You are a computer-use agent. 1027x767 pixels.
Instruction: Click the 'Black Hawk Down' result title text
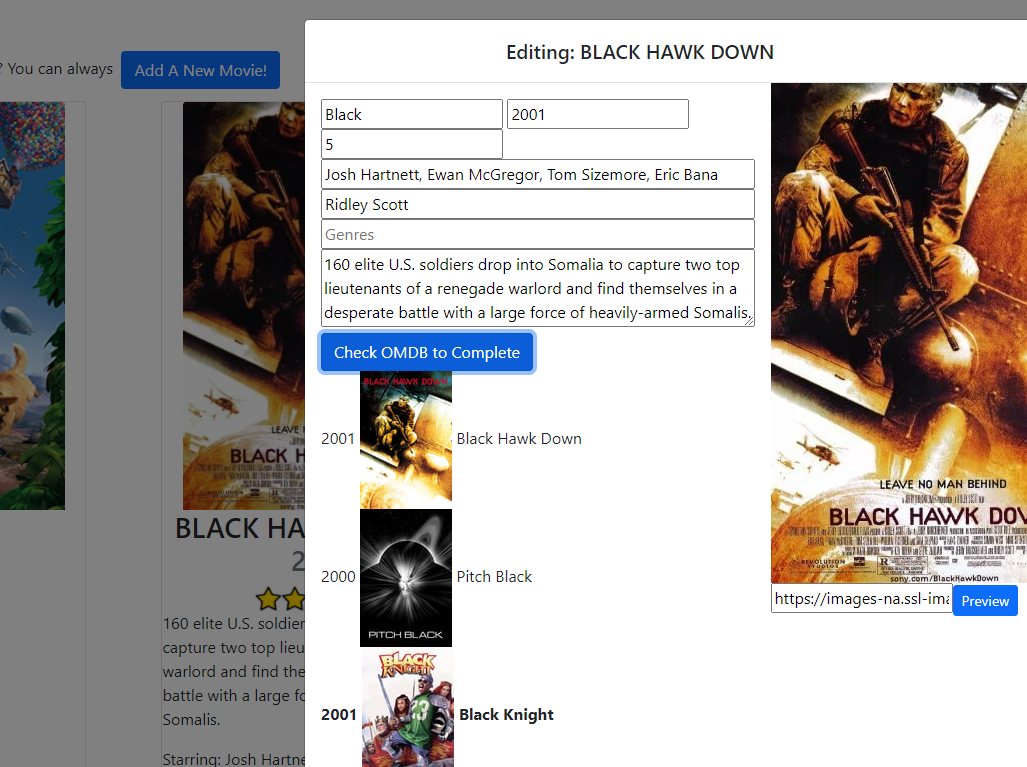coord(519,439)
